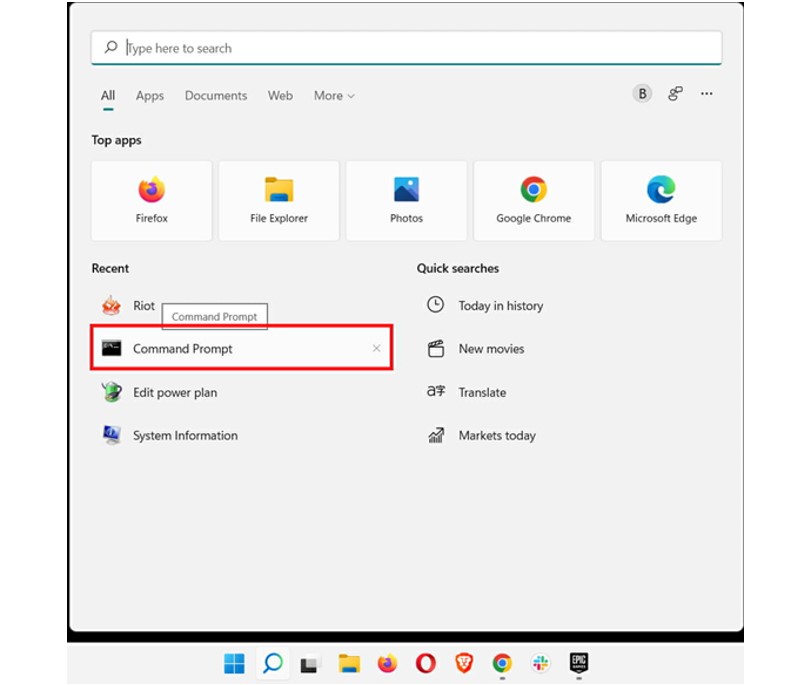Open the ellipsis options menu
This screenshot has width=808, height=685.
click(x=706, y=93)
